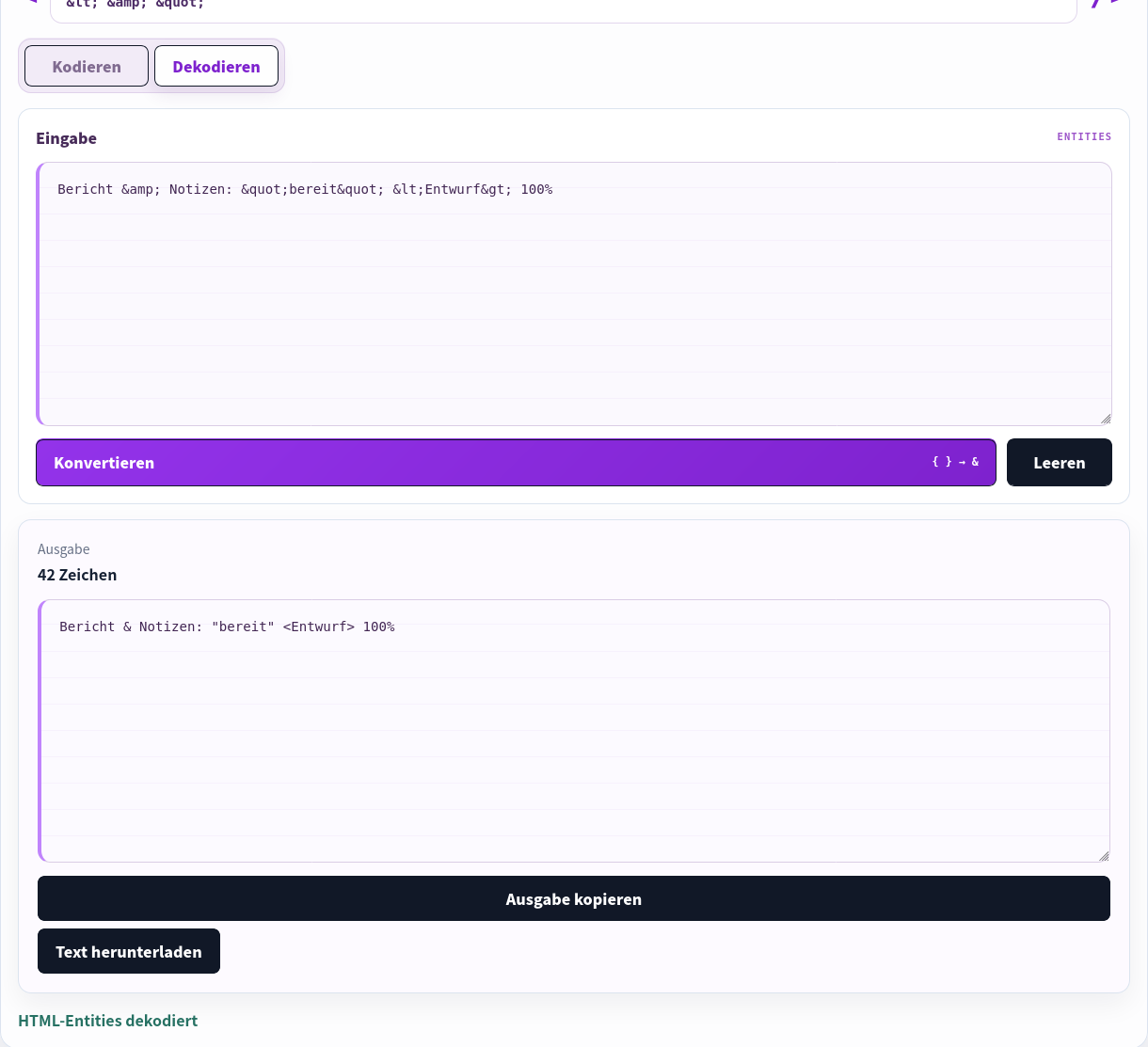This screenshot has width=1148, height=1047.
Task: Click the HTML-Entities dekodiert status message
Action: pyautogui.click(x=107, y=1021)
